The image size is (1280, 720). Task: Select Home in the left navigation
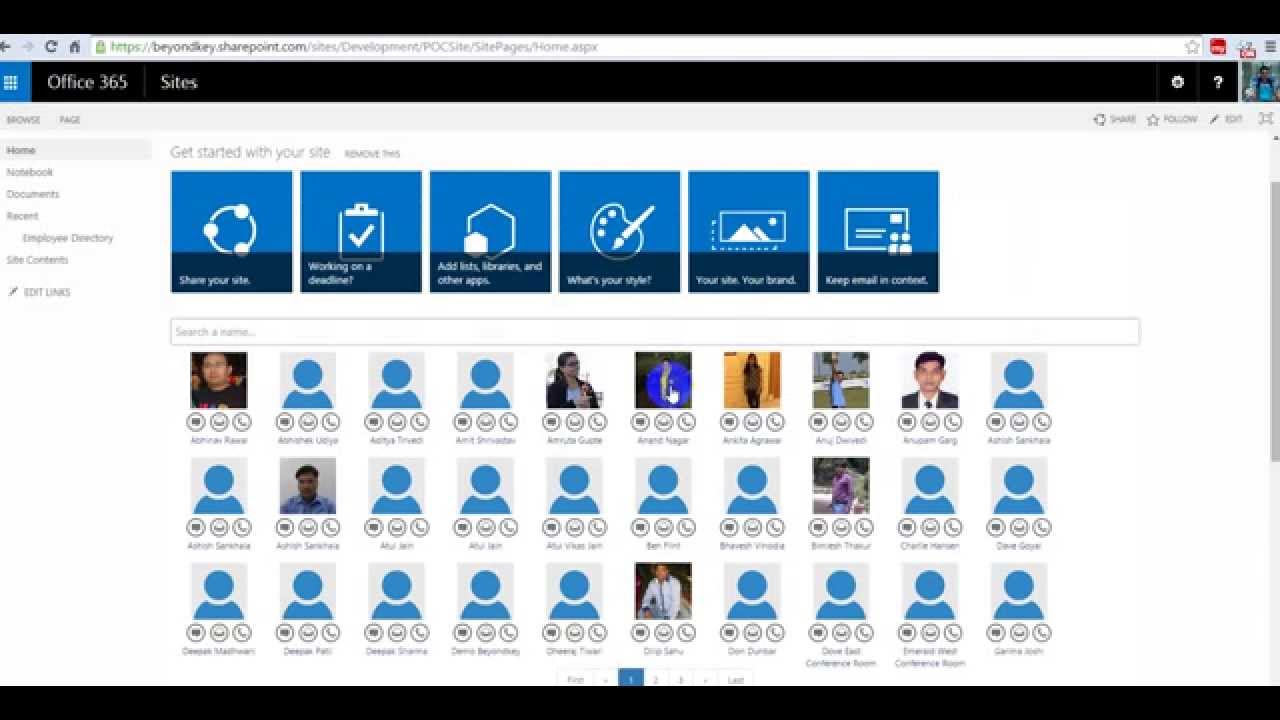[21, 150]
